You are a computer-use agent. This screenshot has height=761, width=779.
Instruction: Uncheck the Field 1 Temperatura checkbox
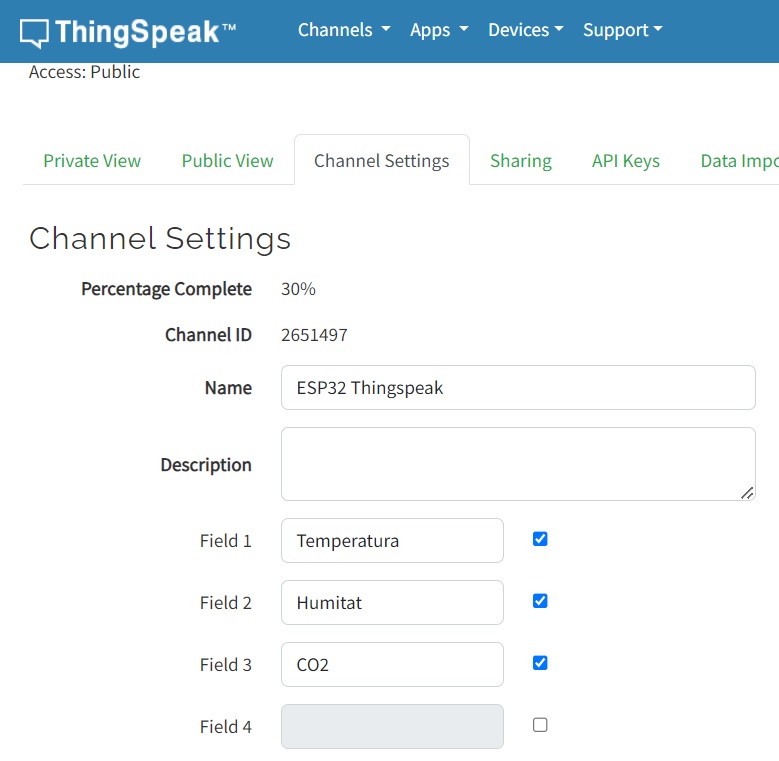point(540,539)
